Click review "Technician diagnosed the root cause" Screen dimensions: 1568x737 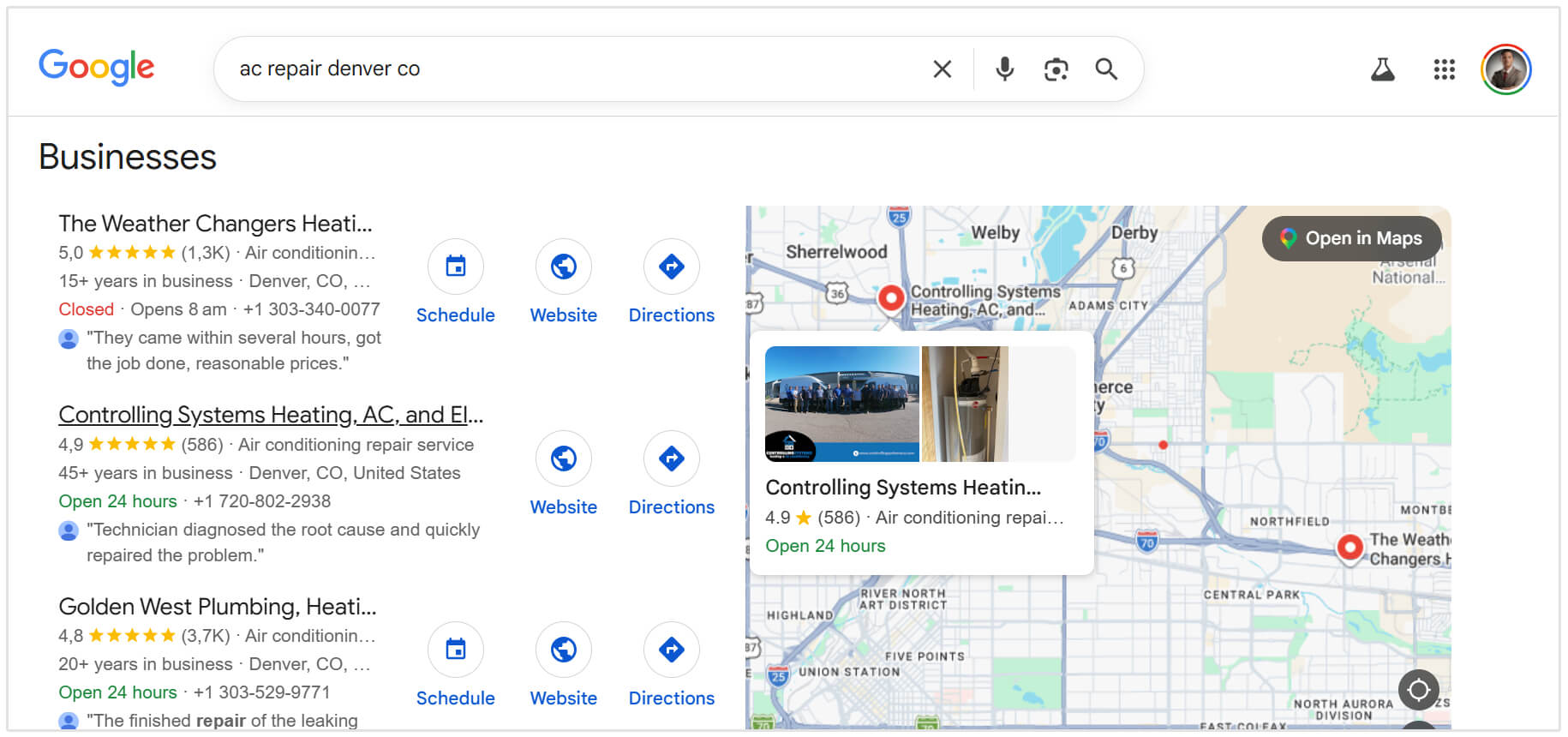[x=284, y=542]
